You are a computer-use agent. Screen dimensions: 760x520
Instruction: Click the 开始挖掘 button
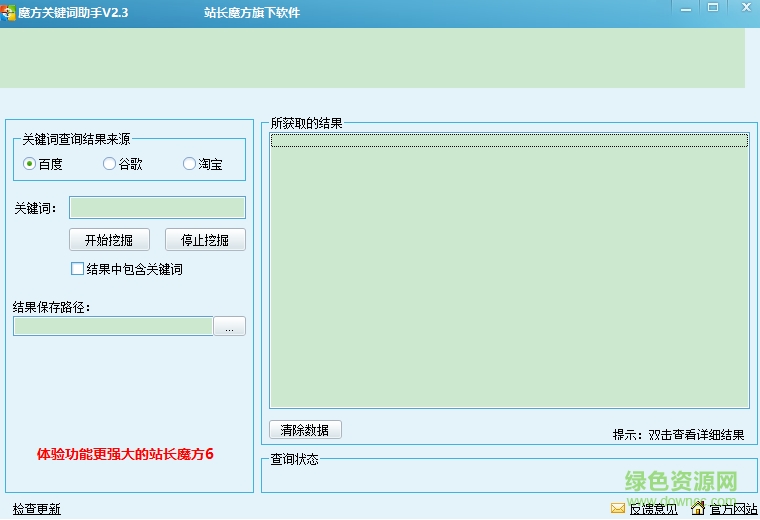(x=109, y=240)
